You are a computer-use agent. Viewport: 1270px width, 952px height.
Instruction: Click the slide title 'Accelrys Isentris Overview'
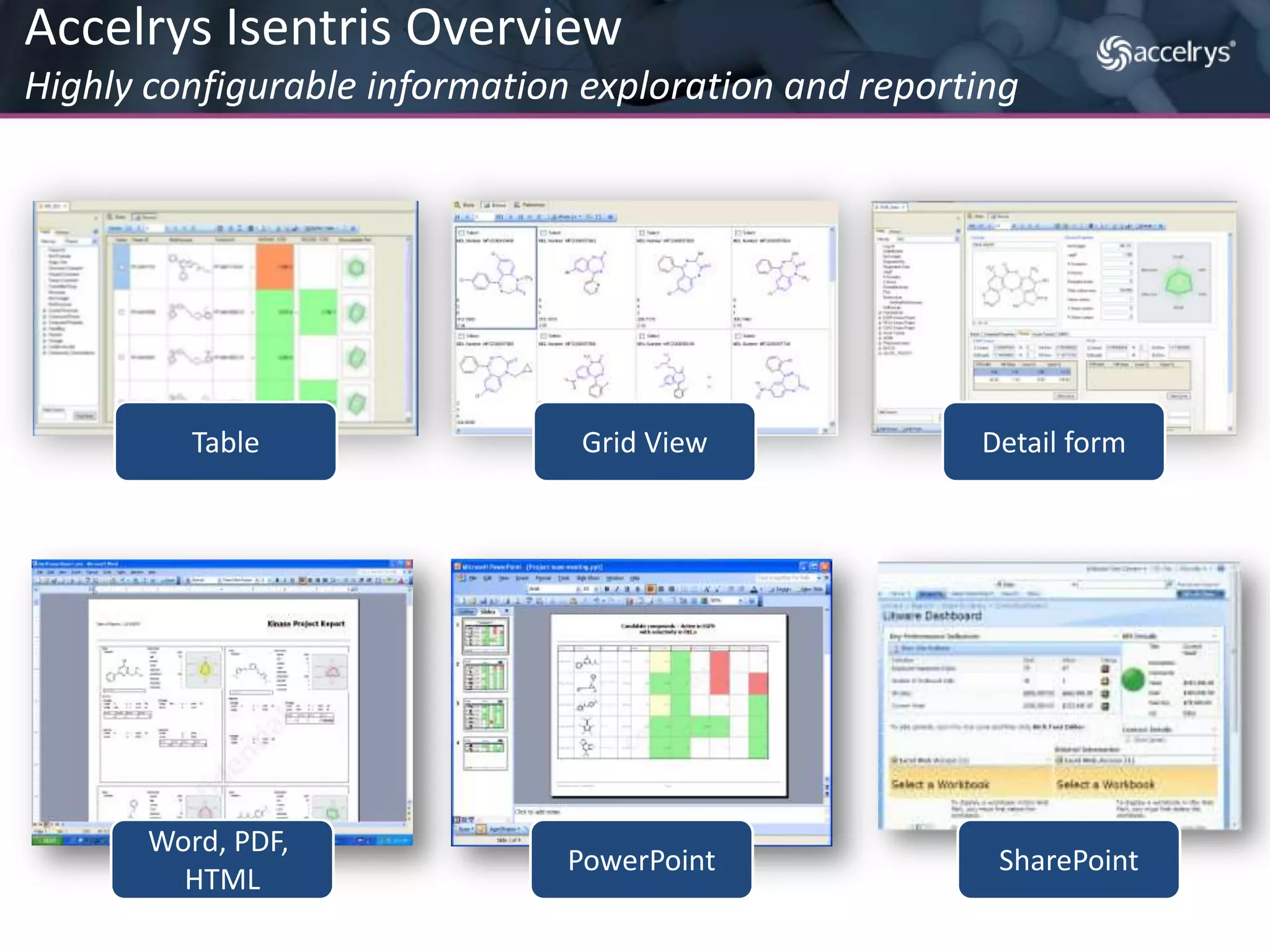323,27
